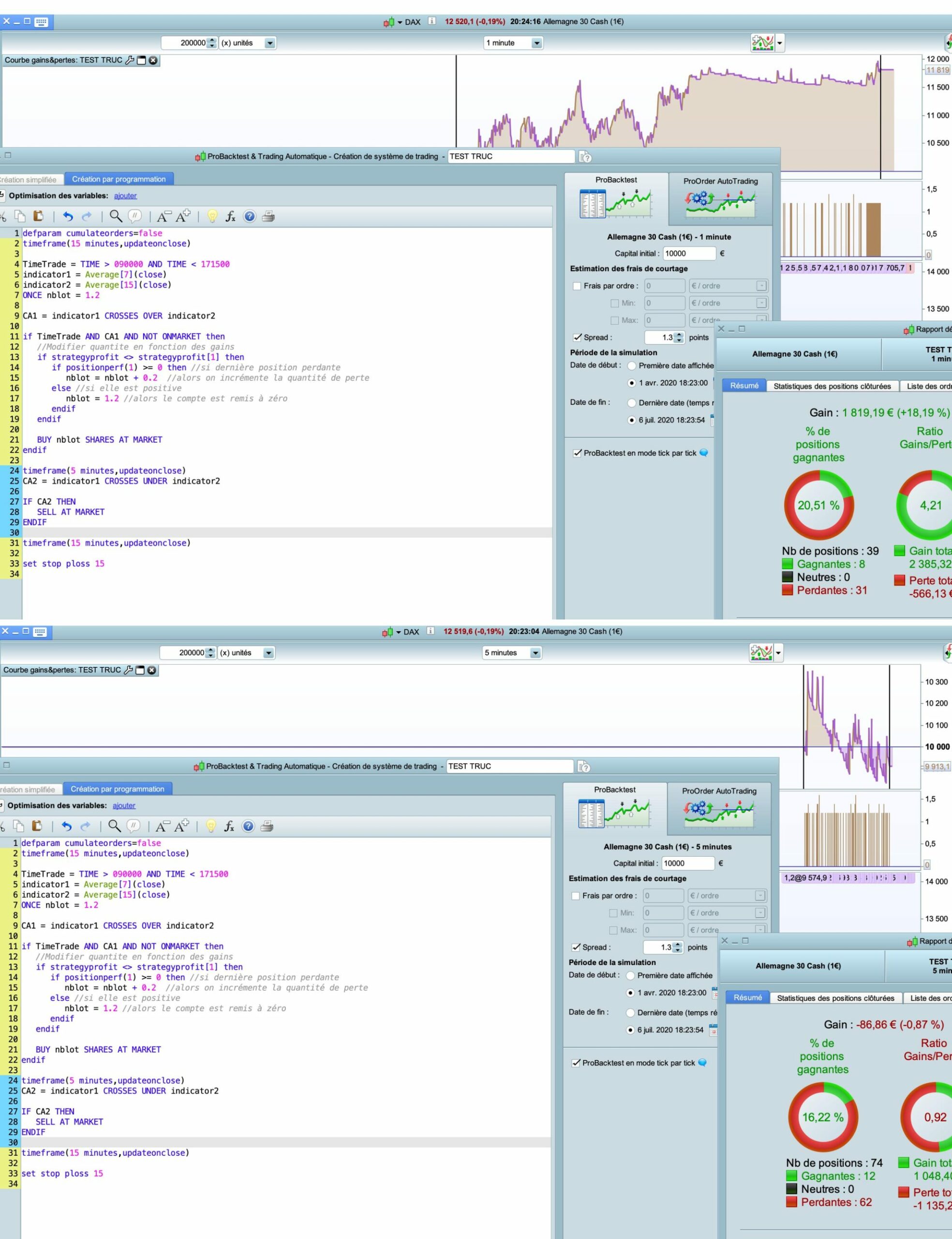The width and height of the screenshot is (952, 1239).
Task: Click undo arrow in upper code editor toolbar
Action: point(68,216)
